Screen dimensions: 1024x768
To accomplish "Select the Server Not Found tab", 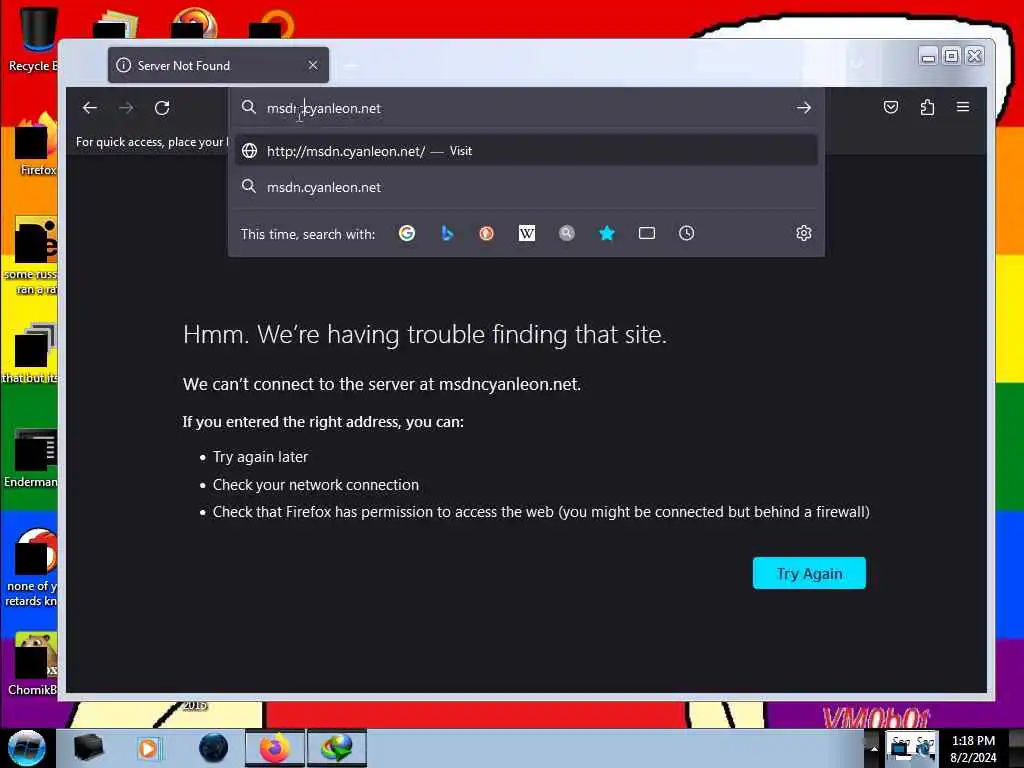I will point(218,65).
